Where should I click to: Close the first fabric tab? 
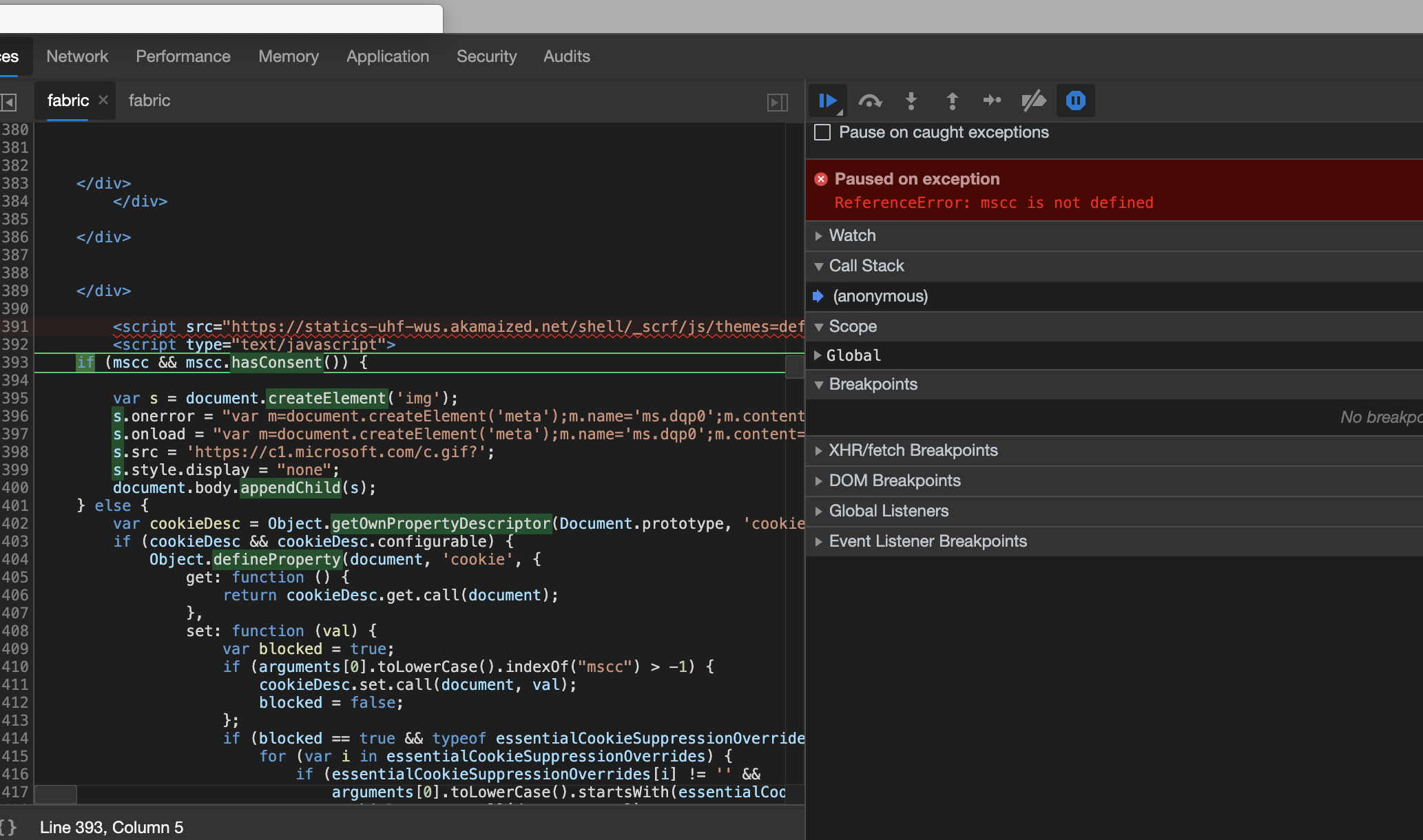(x=103, y=100)
